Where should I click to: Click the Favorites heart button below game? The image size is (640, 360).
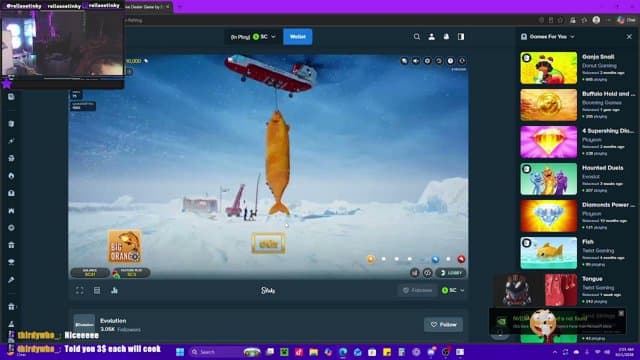coord(417,290)
